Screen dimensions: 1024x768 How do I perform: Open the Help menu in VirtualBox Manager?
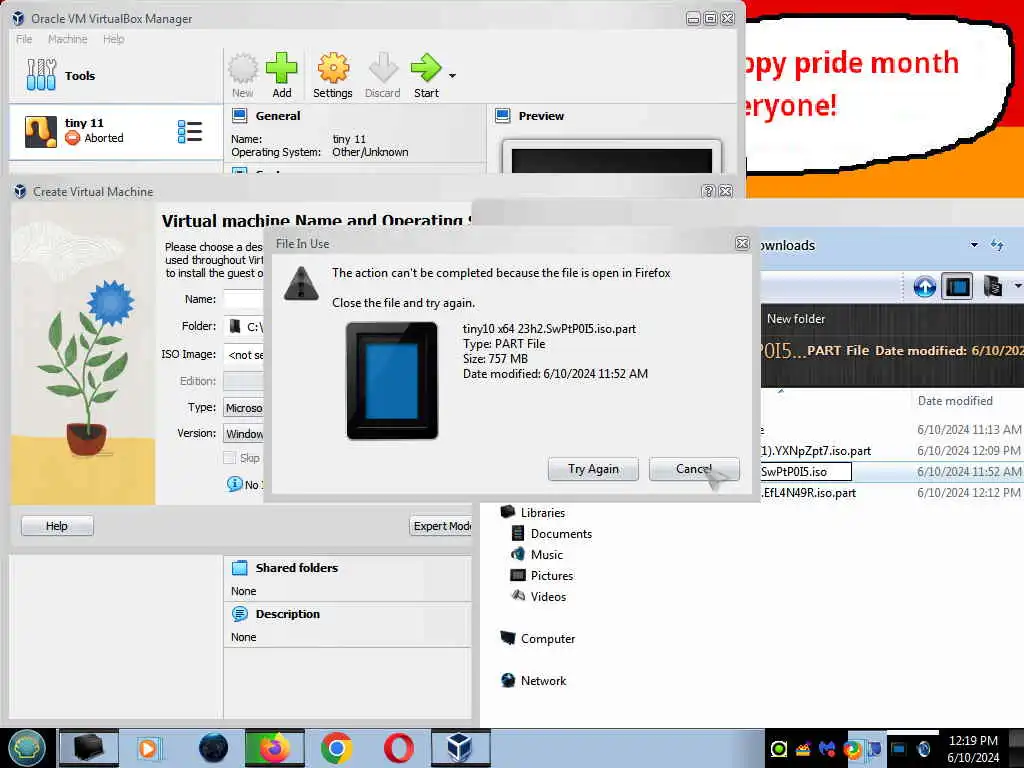click(x=113, y=39)
